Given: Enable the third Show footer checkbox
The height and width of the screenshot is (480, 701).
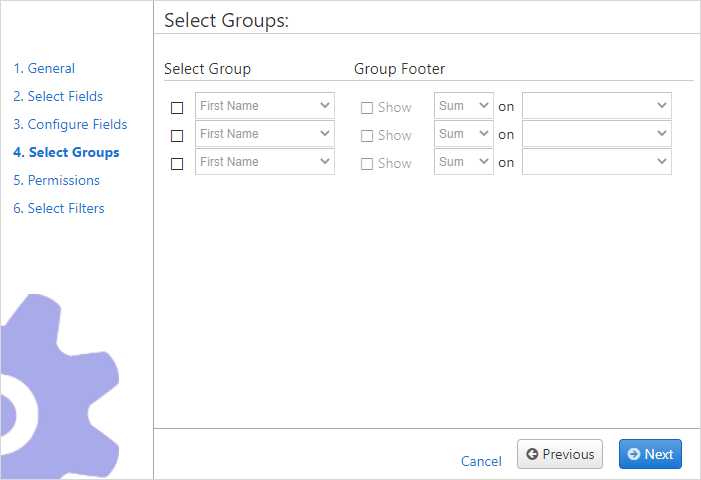Looking at the screenshot, I should pos(367,164).
